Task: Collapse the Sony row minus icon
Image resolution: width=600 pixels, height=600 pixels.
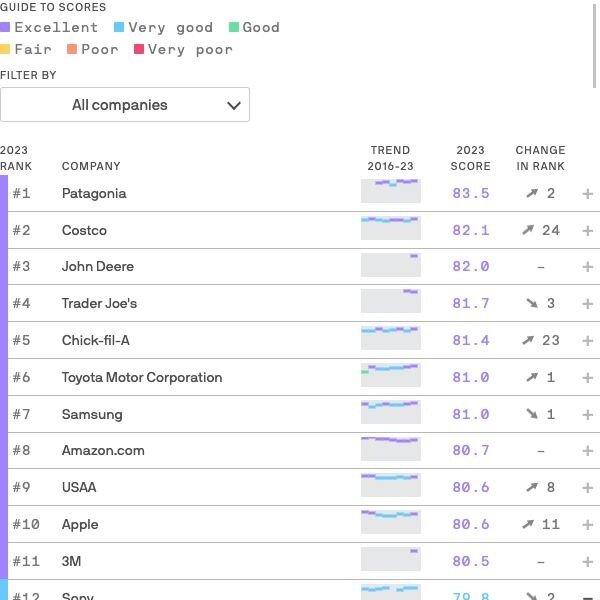Action: (587, 597)
